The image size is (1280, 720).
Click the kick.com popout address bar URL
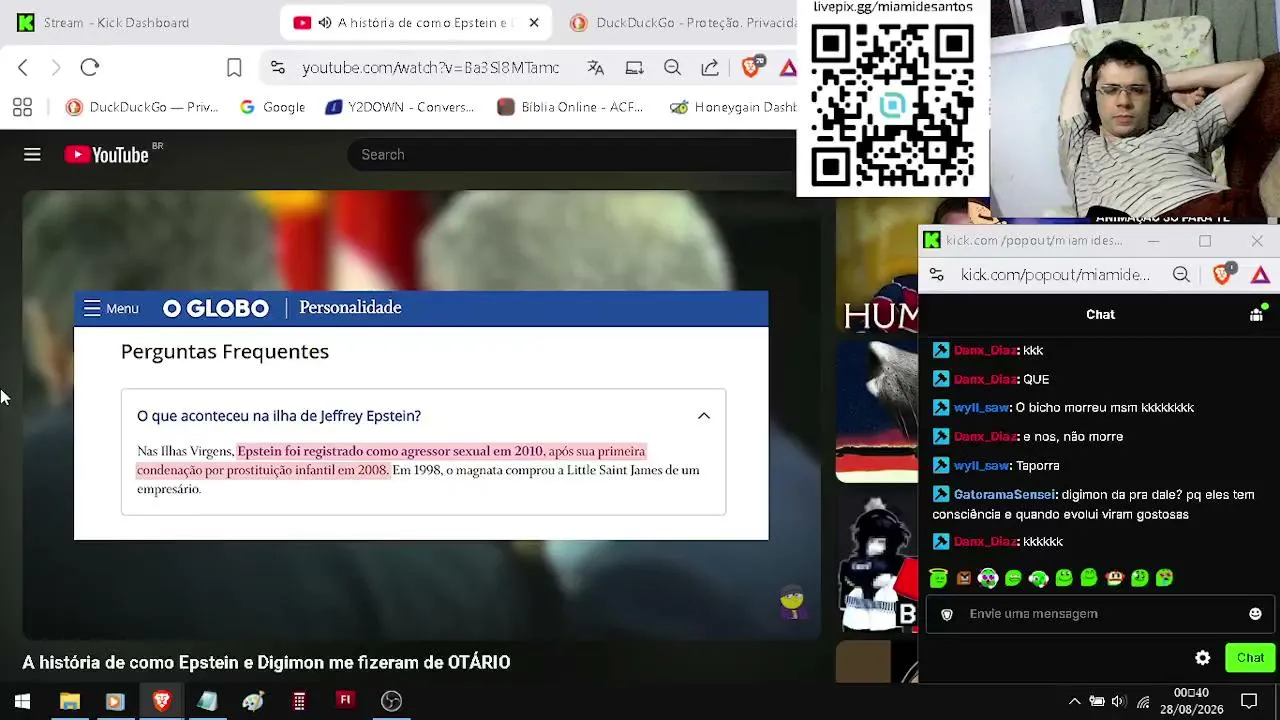tap(1055, 275)
